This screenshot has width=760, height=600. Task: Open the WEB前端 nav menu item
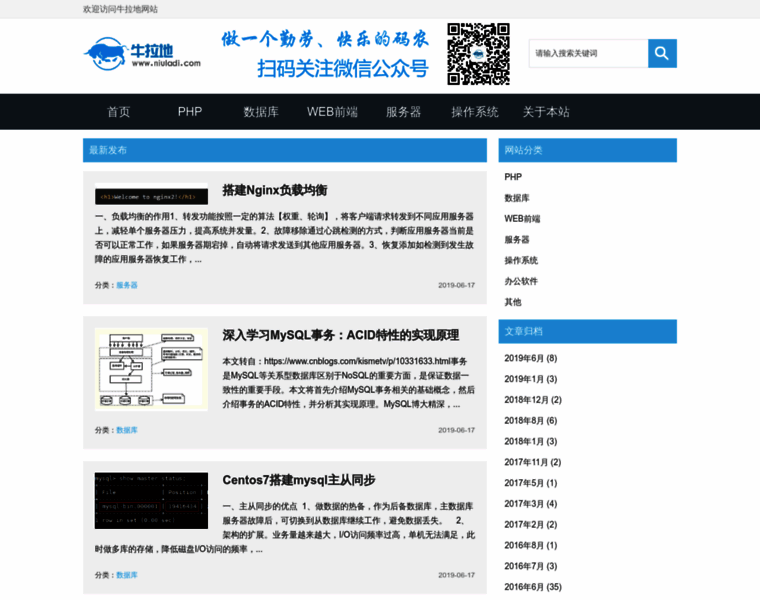(x=332, y=112)
